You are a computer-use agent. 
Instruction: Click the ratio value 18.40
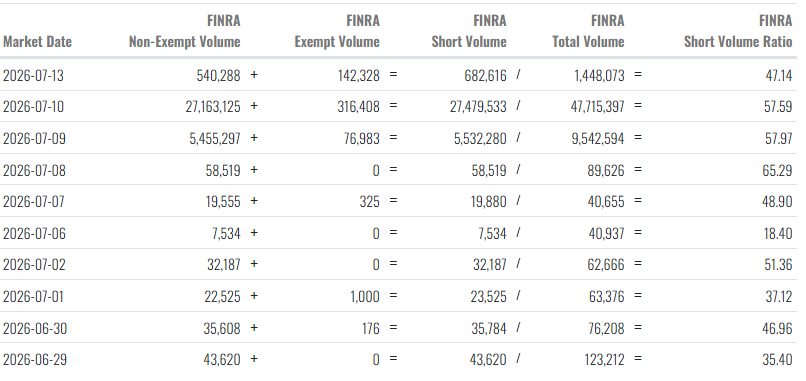pyautogui.click(x=778, y=233)
